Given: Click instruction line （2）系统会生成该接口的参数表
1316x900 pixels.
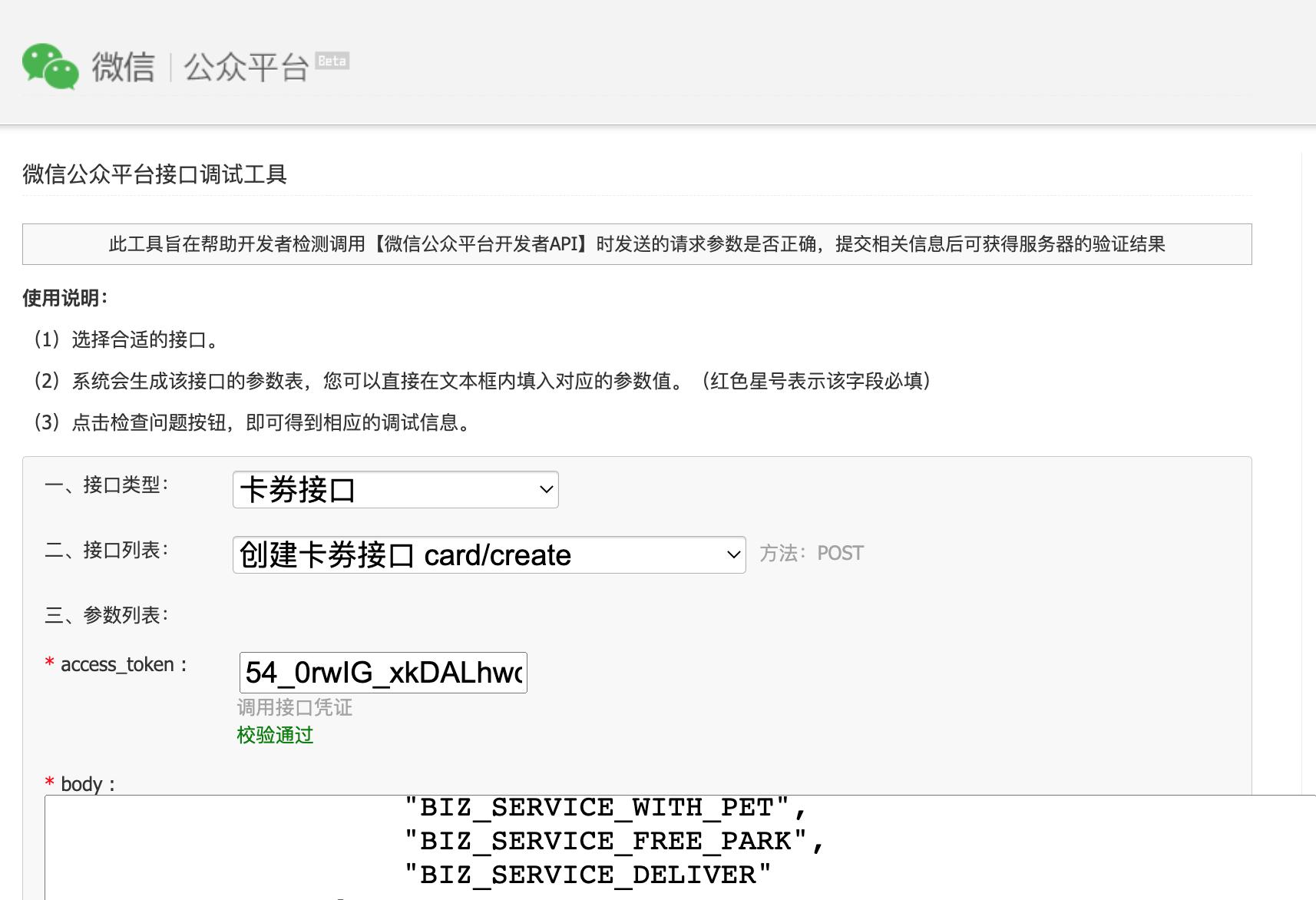Looking at the screenshot, I should (x=481, y=381).
